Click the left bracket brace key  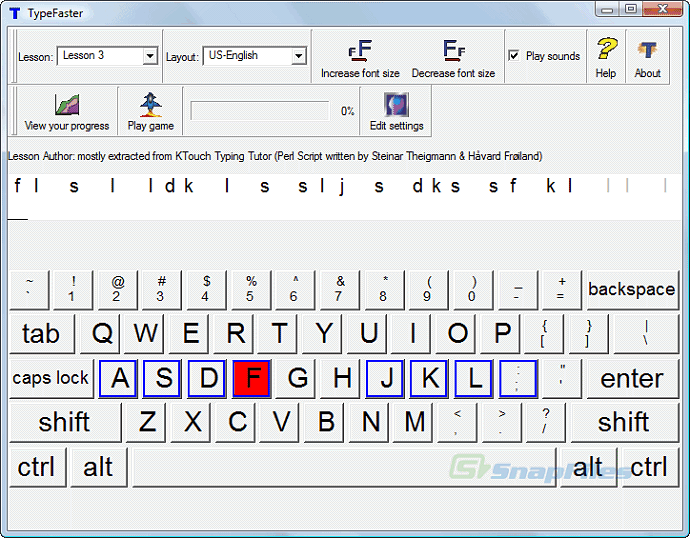tap(544, 333)
